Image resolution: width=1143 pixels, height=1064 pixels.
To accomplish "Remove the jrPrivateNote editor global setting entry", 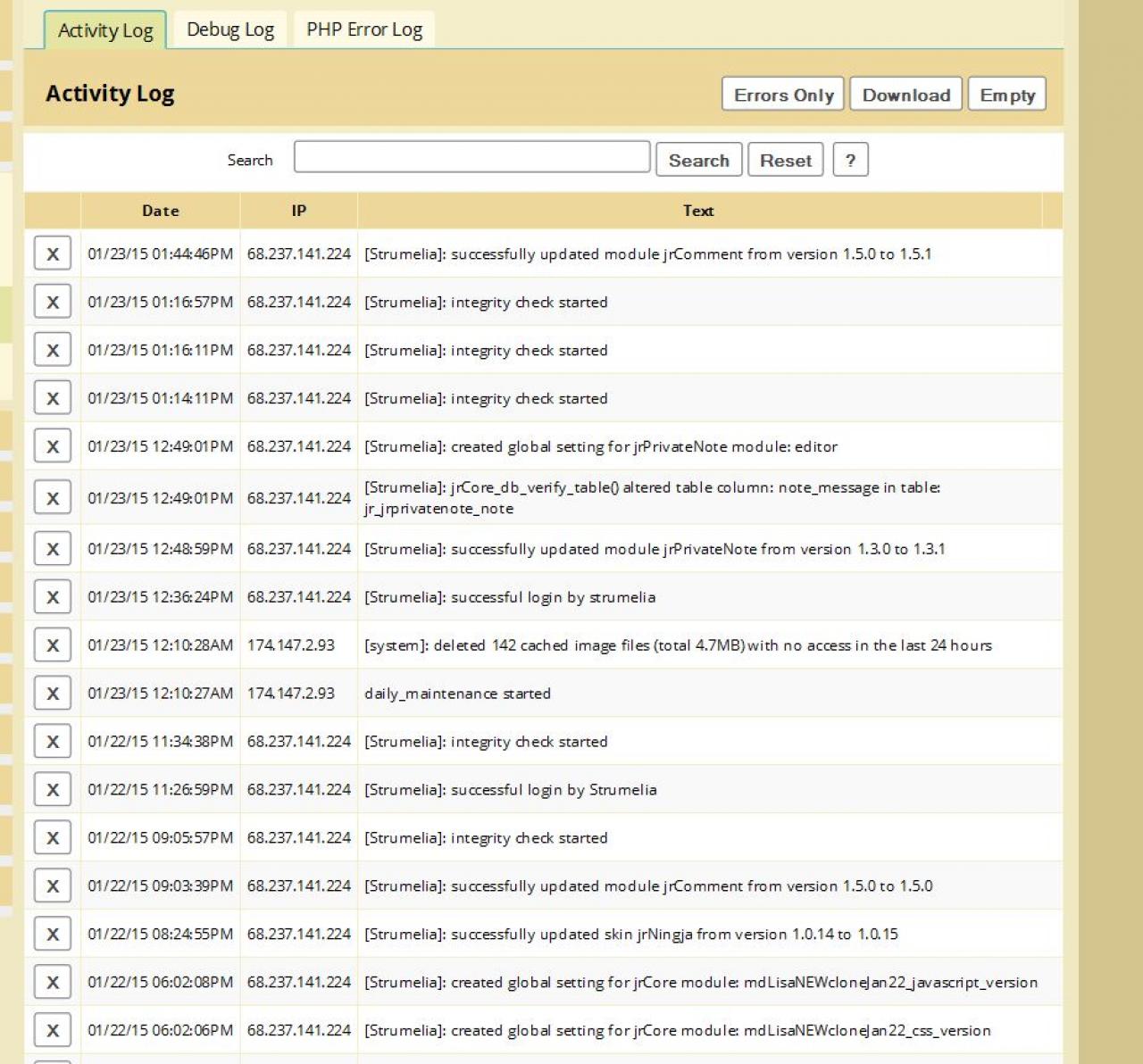I will click(x=53, y=446).
